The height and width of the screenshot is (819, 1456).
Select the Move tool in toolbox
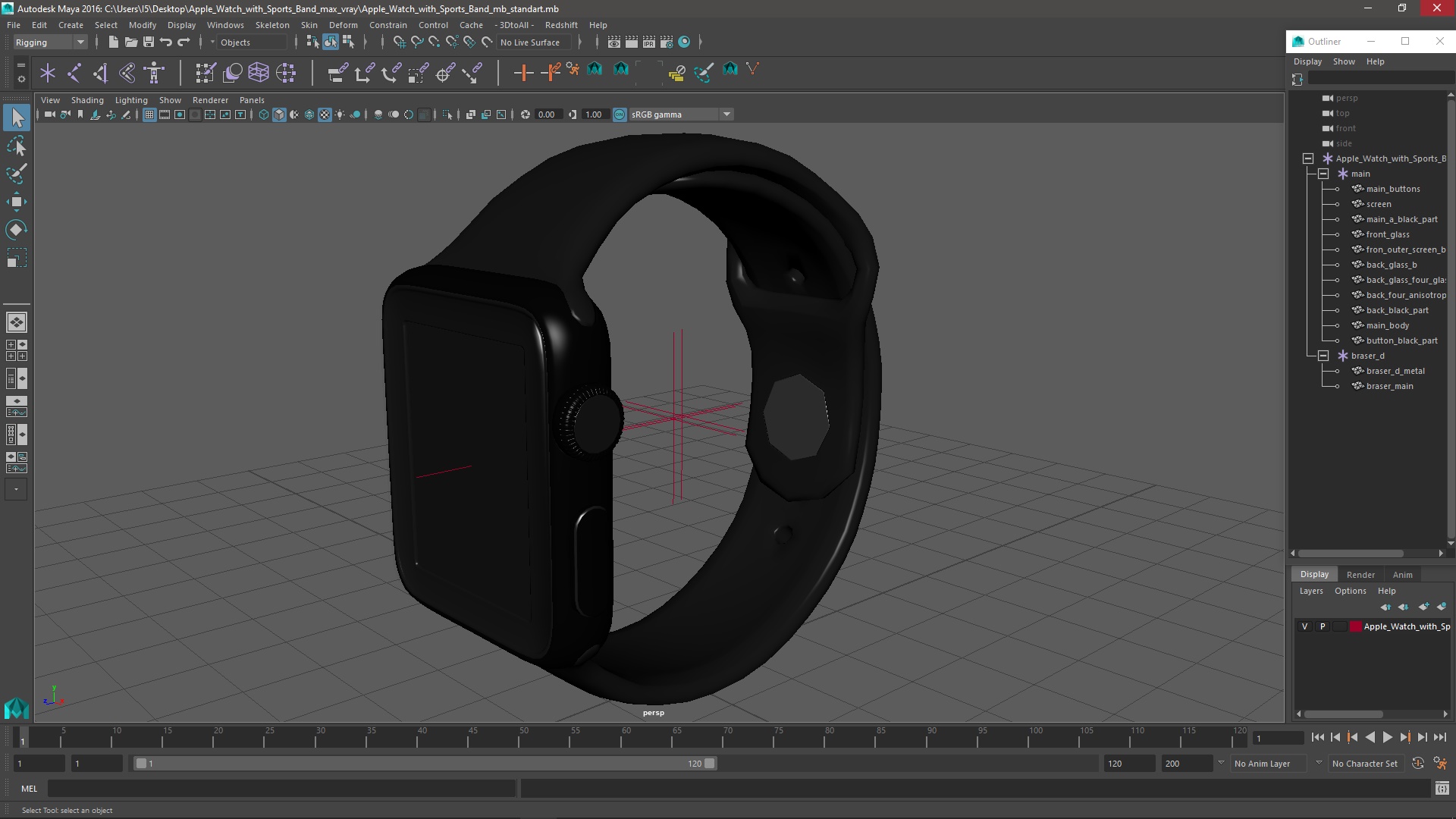[16, 202]
